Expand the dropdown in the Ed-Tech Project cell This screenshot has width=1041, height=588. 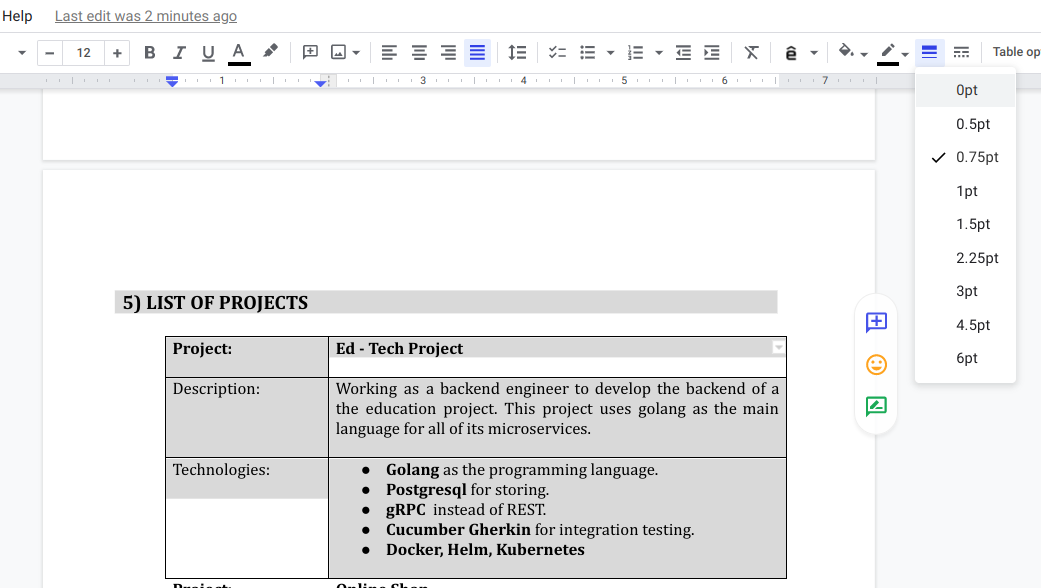(779, 347)
